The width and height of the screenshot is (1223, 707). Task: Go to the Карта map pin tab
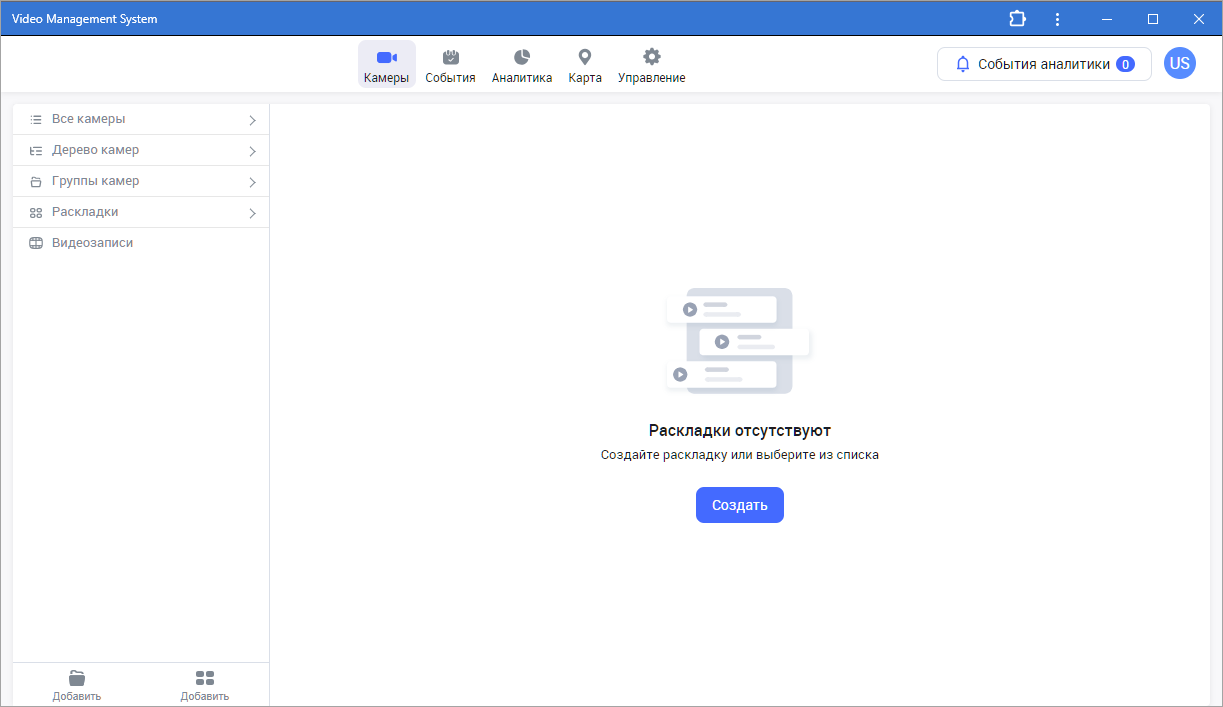(585, 65)
